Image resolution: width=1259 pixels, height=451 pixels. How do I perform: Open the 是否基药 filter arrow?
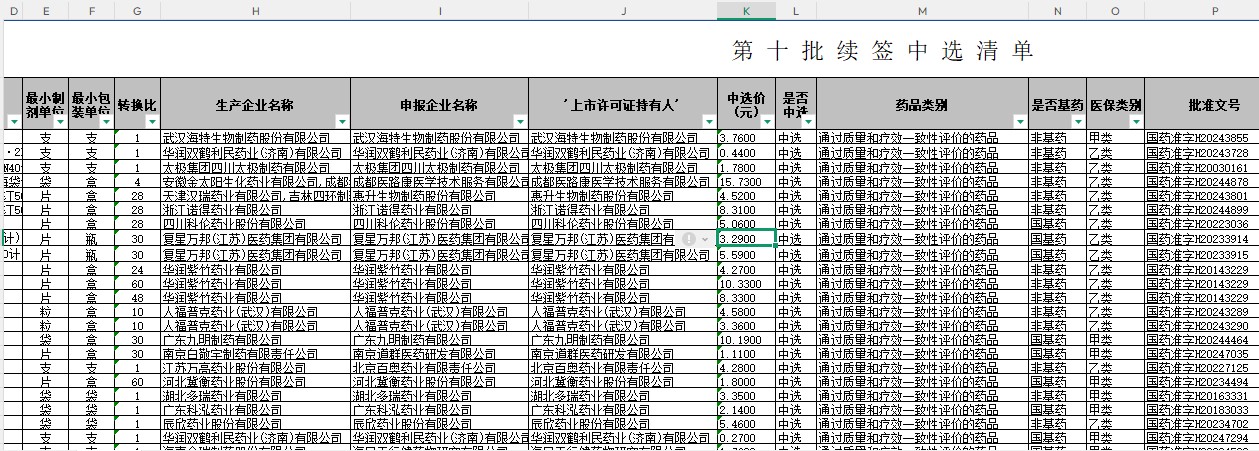[1076, 121]
